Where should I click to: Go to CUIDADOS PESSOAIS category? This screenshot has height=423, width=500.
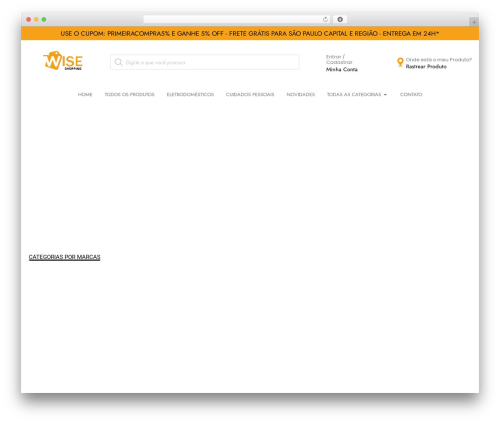250,95
